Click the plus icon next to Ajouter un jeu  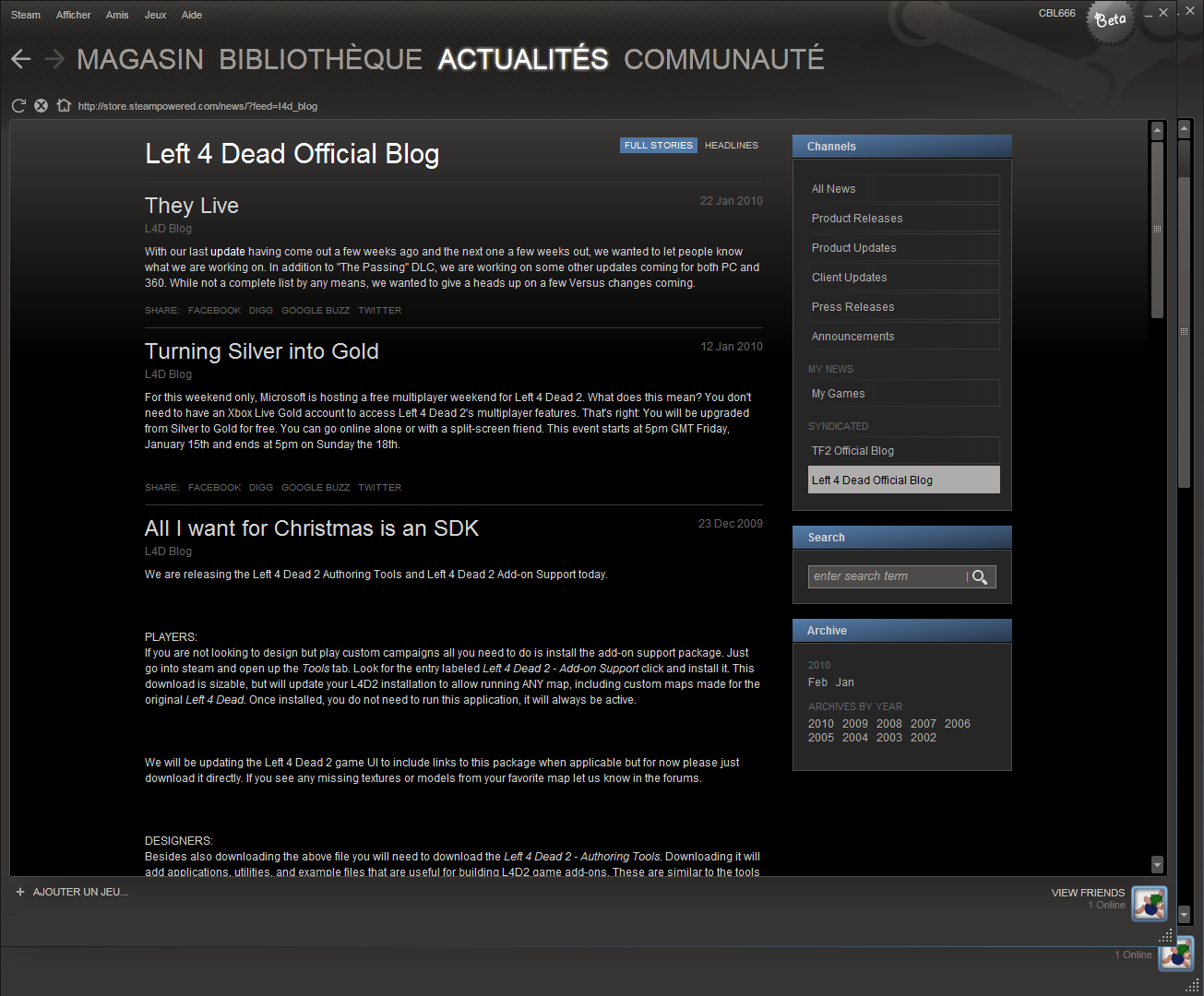20,892
